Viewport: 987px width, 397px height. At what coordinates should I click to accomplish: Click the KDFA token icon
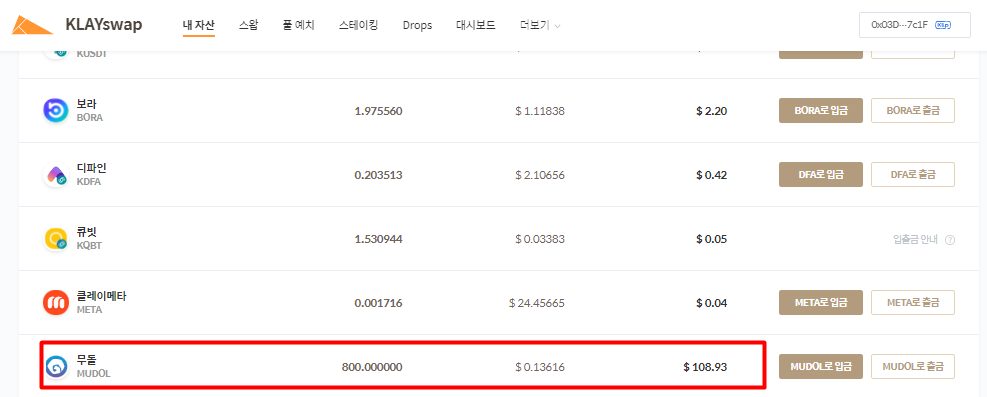point(55,175)
